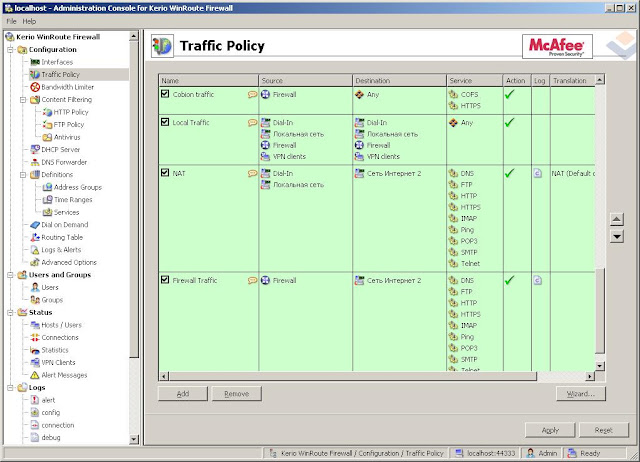The height and width of the screenshot is (462, 640).
Task: Collapse the Configuration tree node
Action: (10, 49)
